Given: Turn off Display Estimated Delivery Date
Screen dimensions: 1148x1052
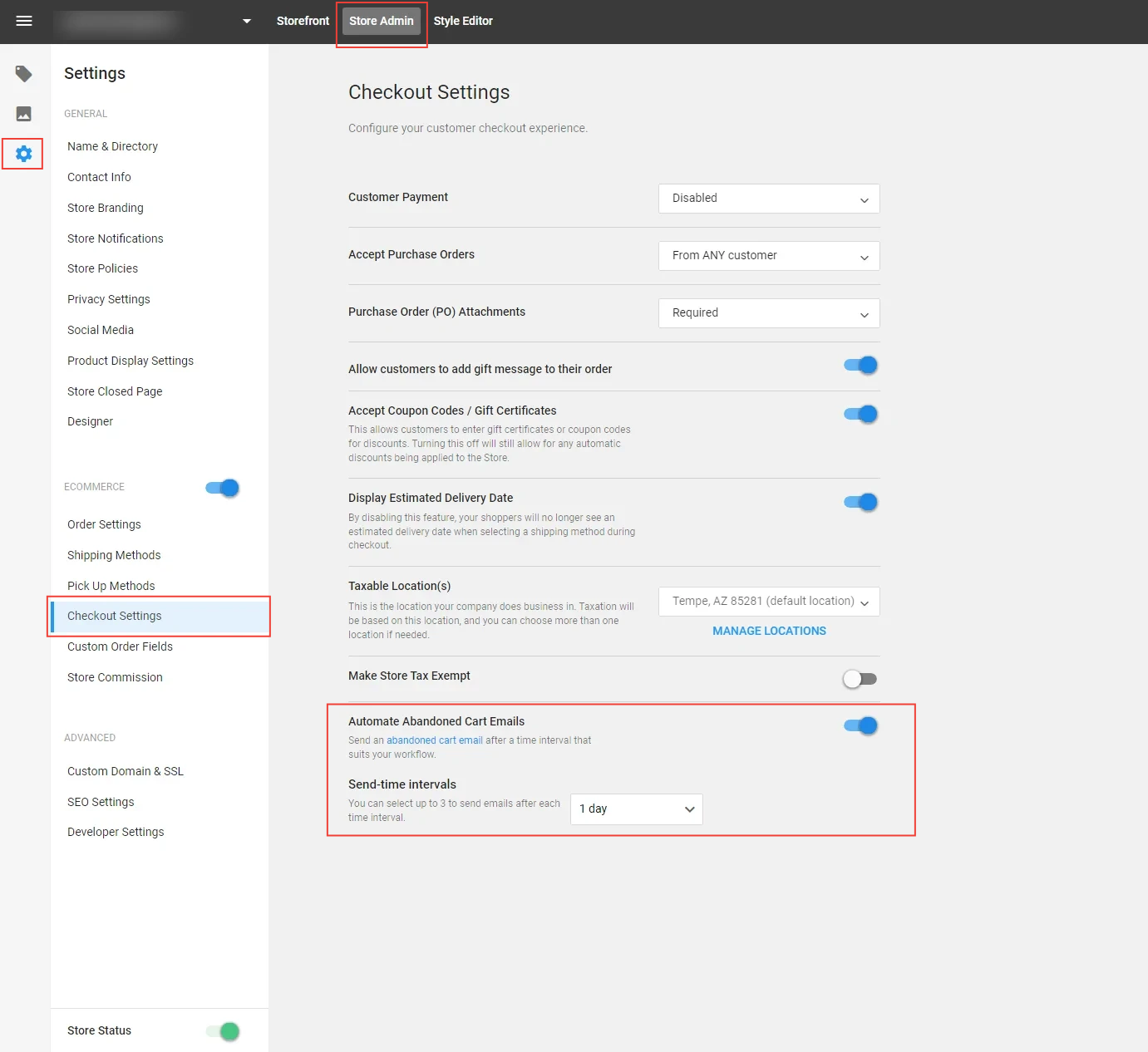Looking at the screenshot, I should click(x=860, y=502).
